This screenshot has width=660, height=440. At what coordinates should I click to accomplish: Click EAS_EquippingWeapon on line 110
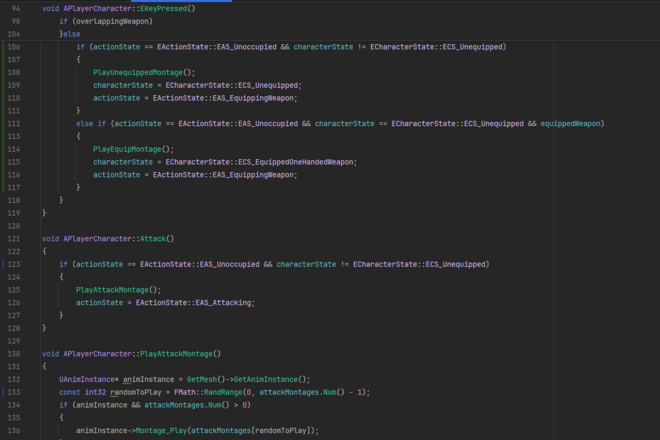253,98
